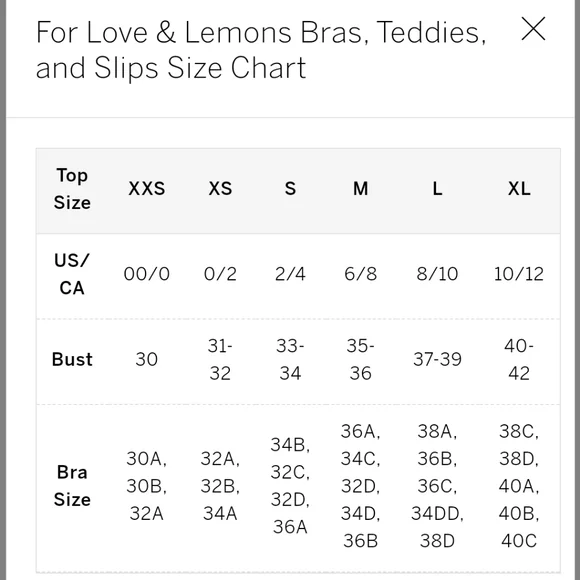The image size is (580, 580).
Task: Click the XS column header
Action: point(220,189)
